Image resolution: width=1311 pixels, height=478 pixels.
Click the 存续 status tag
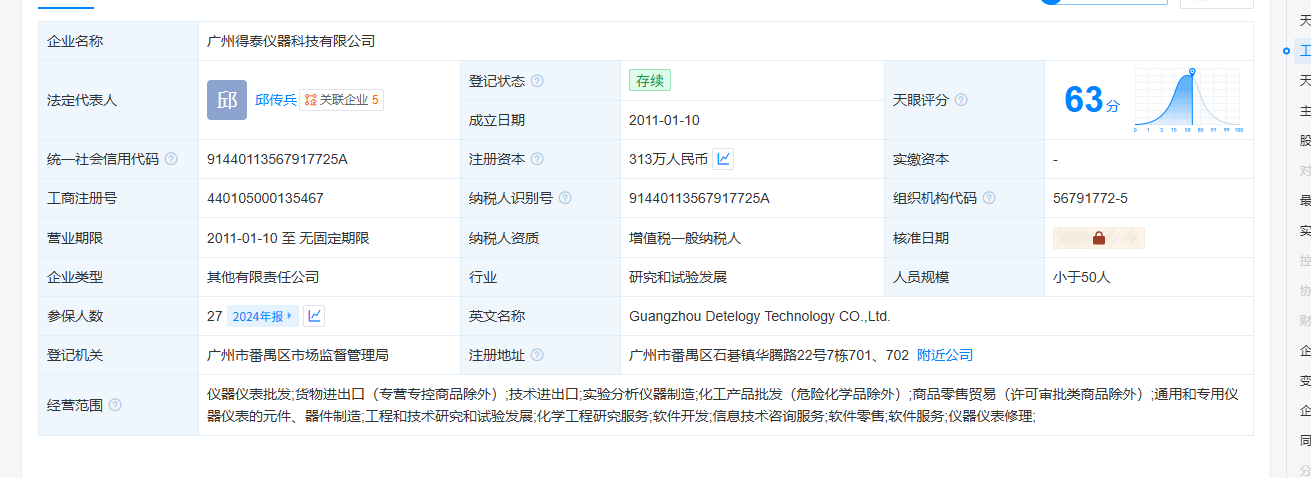[x=650, y=81]
